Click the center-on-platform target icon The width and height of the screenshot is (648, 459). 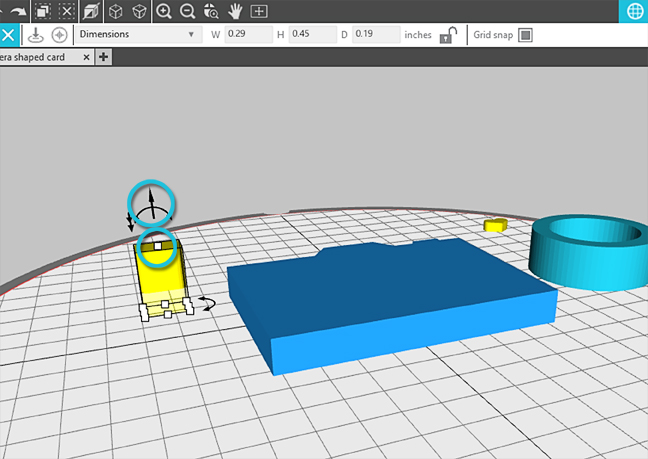[59, 35]
